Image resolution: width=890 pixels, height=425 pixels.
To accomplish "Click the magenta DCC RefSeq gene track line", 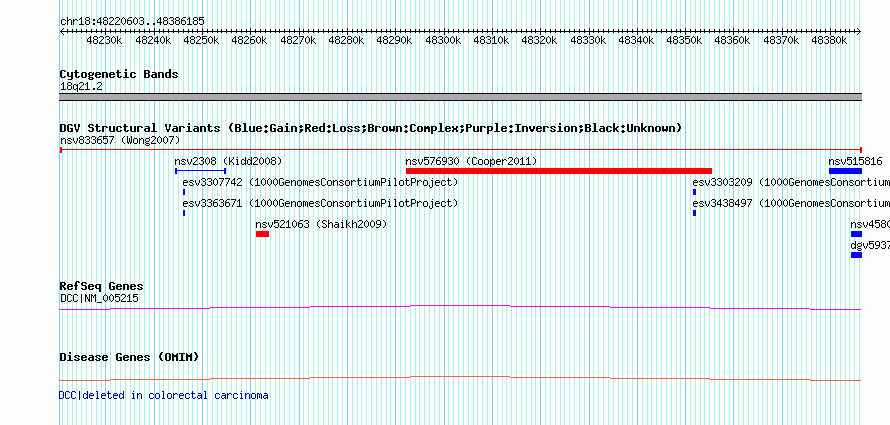I will (x=460, y=308).
